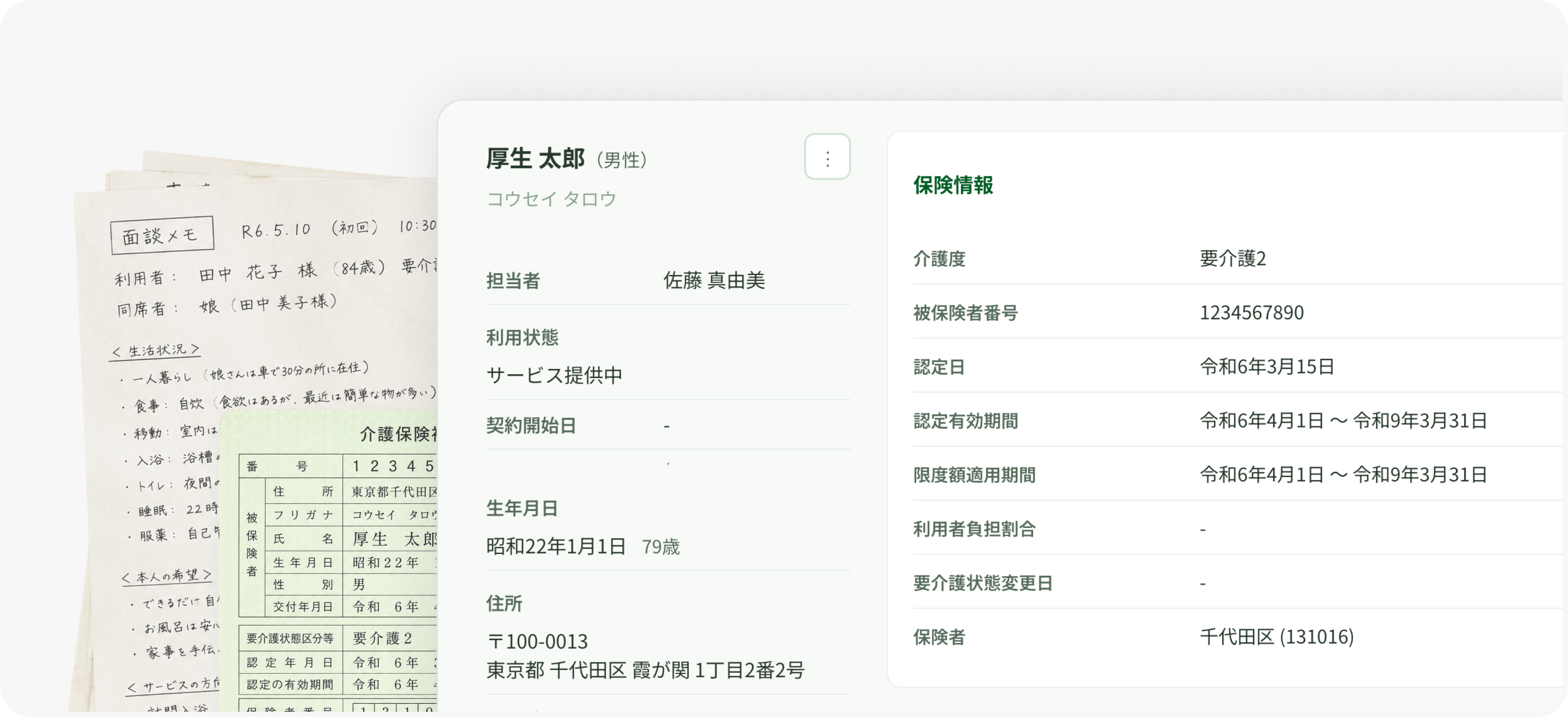Click the insured number 1234567890

click(1251, 313)
